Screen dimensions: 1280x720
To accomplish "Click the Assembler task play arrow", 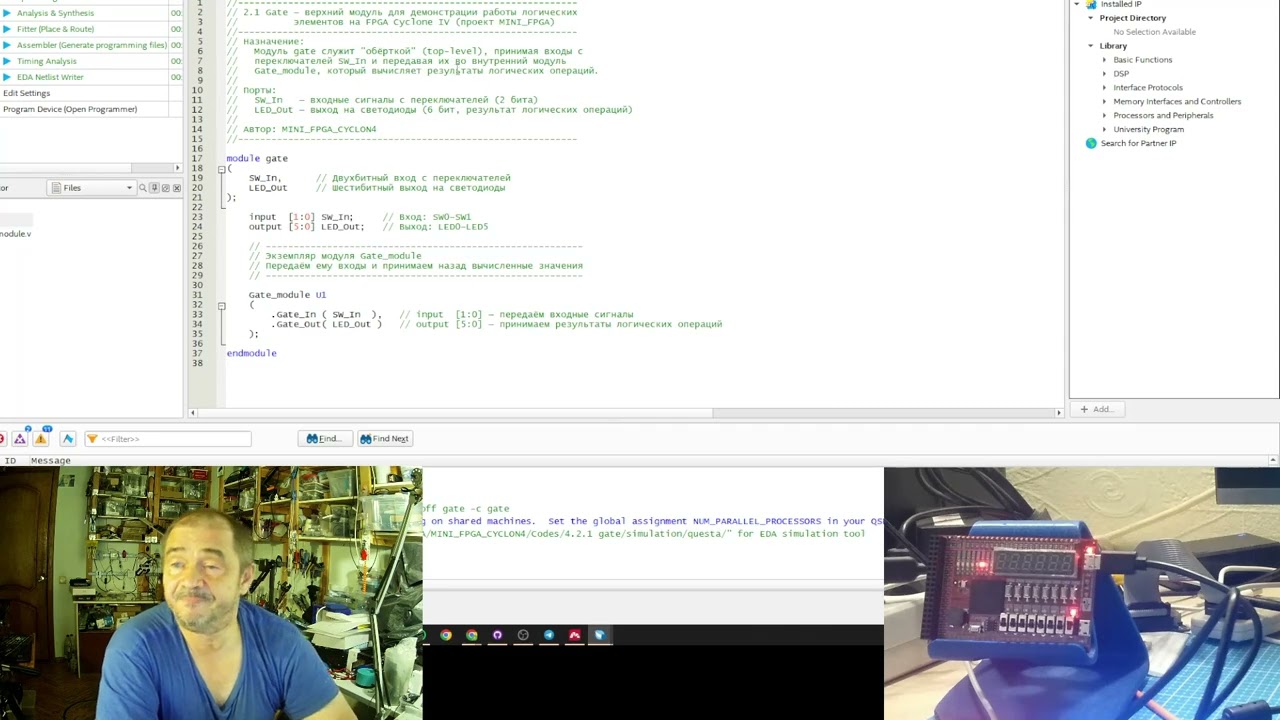I will (9, 45).
